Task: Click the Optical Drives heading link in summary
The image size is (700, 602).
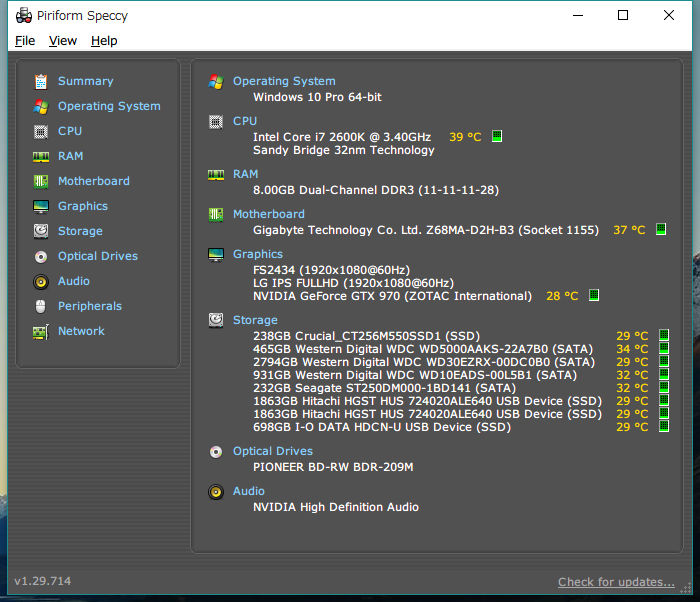Action: click(273, 452)
